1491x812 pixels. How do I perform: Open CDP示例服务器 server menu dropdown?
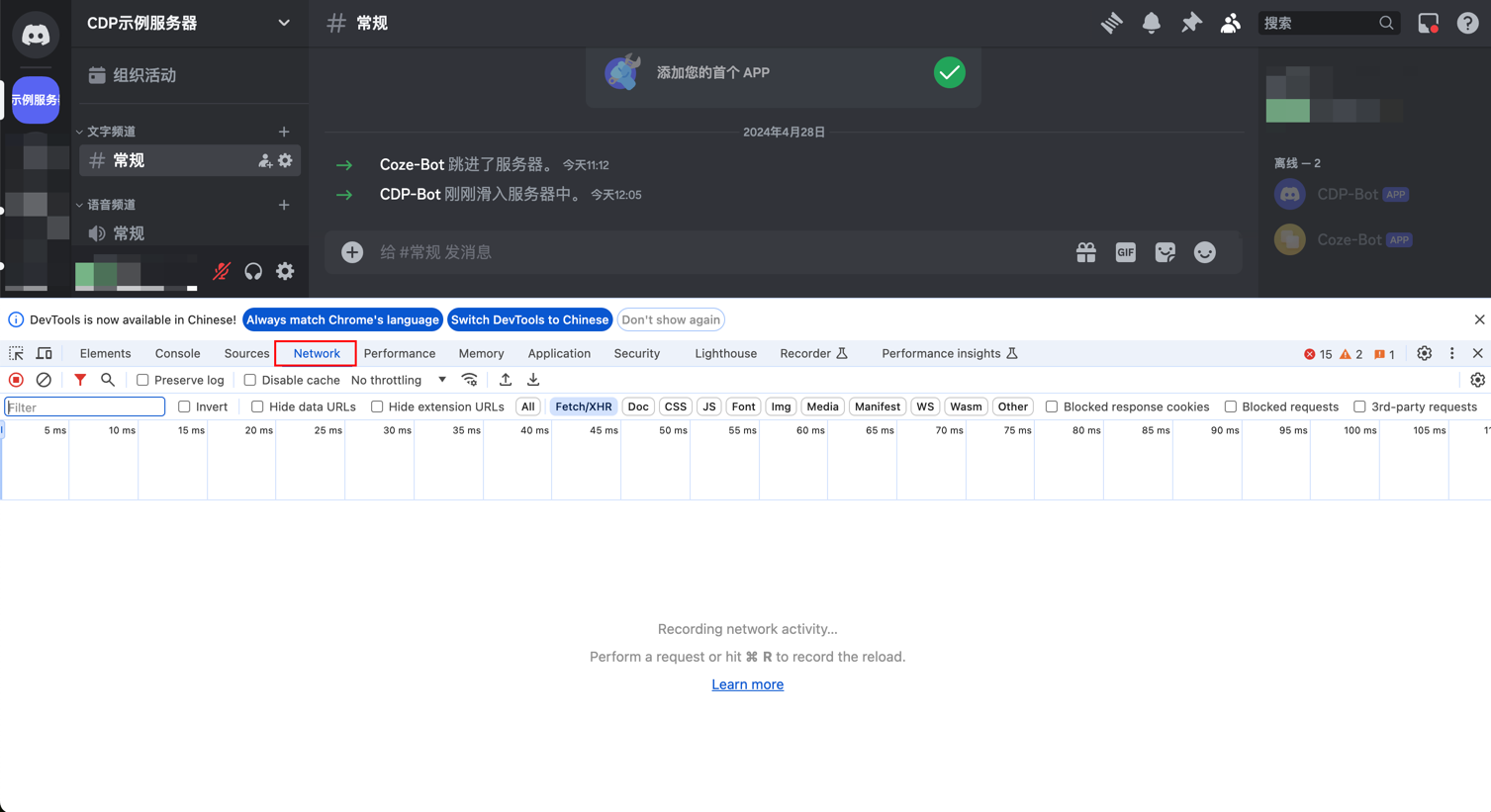pyautogui.click(x=189, y=23)
